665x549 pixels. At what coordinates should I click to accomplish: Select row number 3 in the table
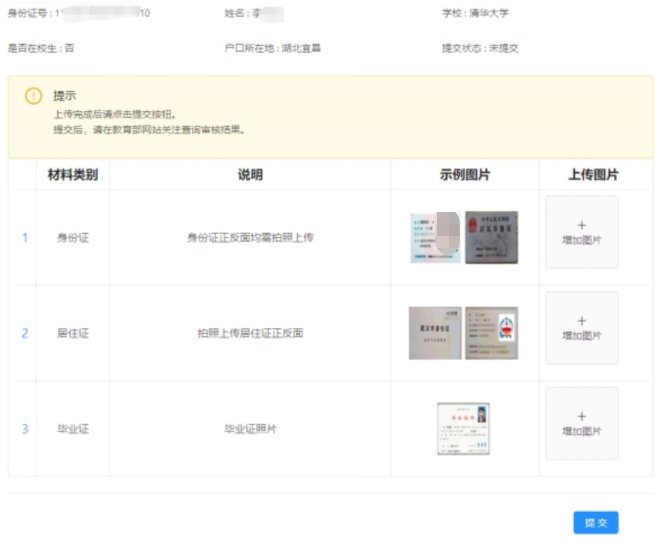point(25,429)
